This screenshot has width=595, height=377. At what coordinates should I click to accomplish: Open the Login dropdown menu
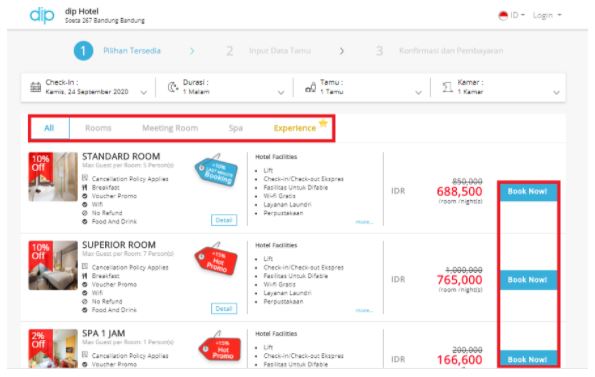(x=547, y=15)
